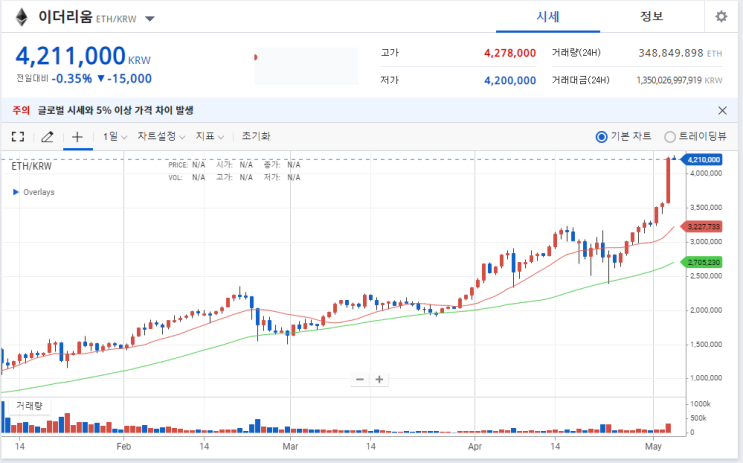Click the high price 4,278,000 value

pos(510,53)
